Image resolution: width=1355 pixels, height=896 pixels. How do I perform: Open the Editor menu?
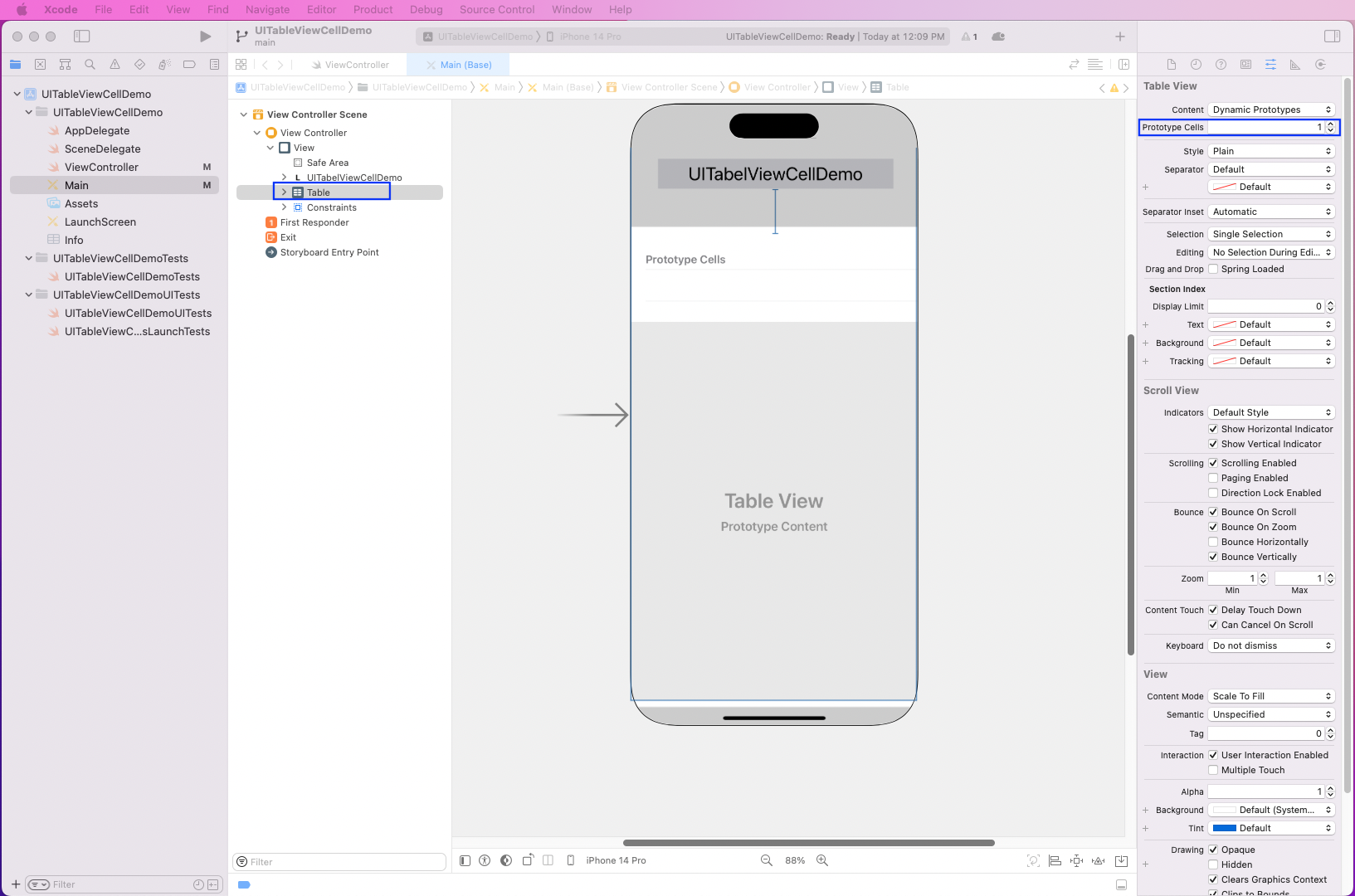coord(322,10)
